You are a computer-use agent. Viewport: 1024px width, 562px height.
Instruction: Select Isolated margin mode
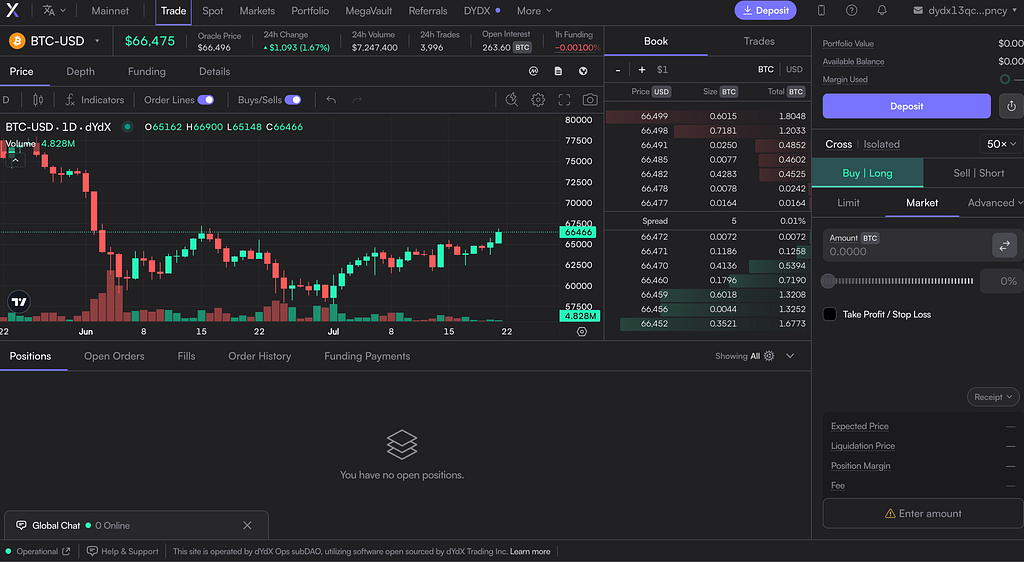pyautogui.click(x=882, y=144)
